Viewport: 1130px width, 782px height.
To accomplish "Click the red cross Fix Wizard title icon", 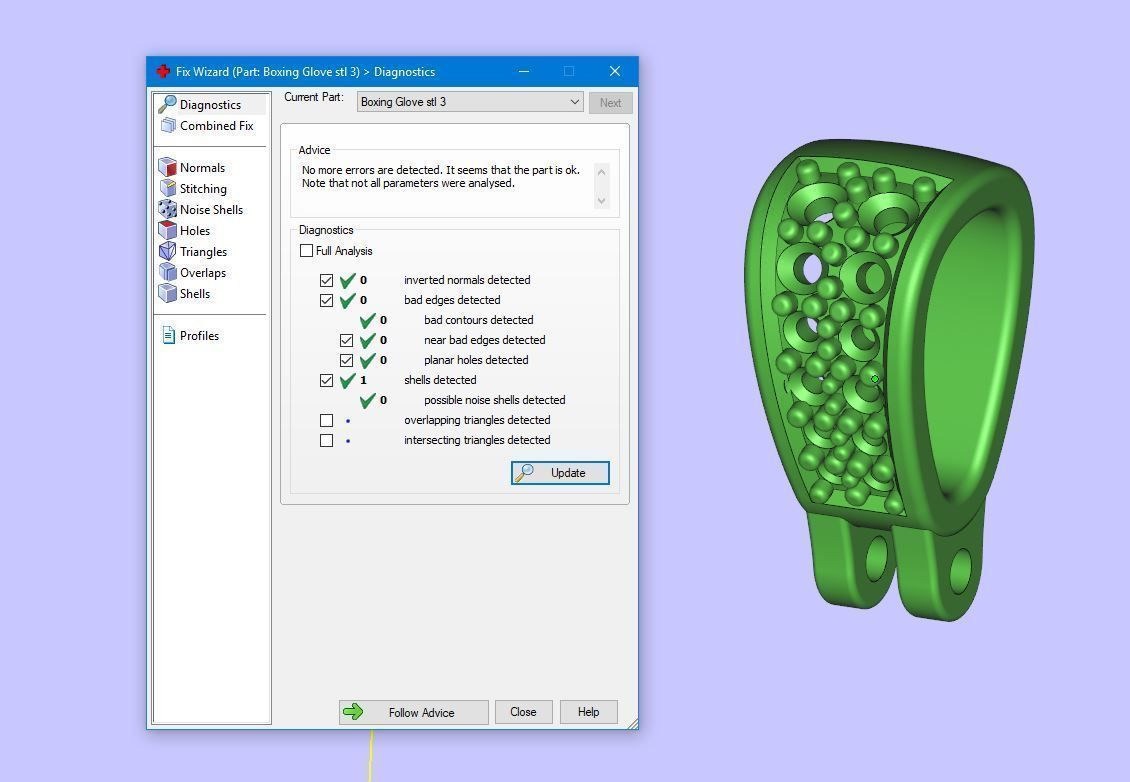I will (x=163, y=71).
